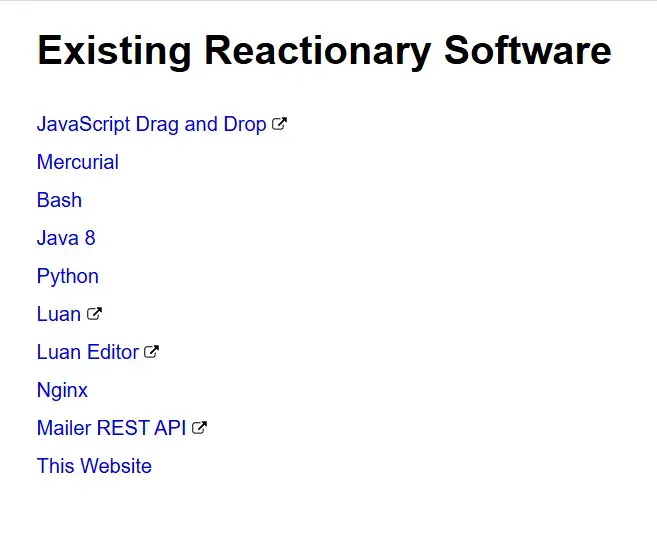Follow the Bash link
657x546 pixels.
(59, 200)
